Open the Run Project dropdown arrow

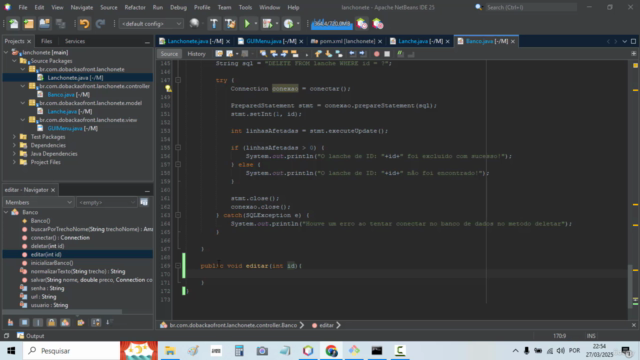(x=256, y=24)
